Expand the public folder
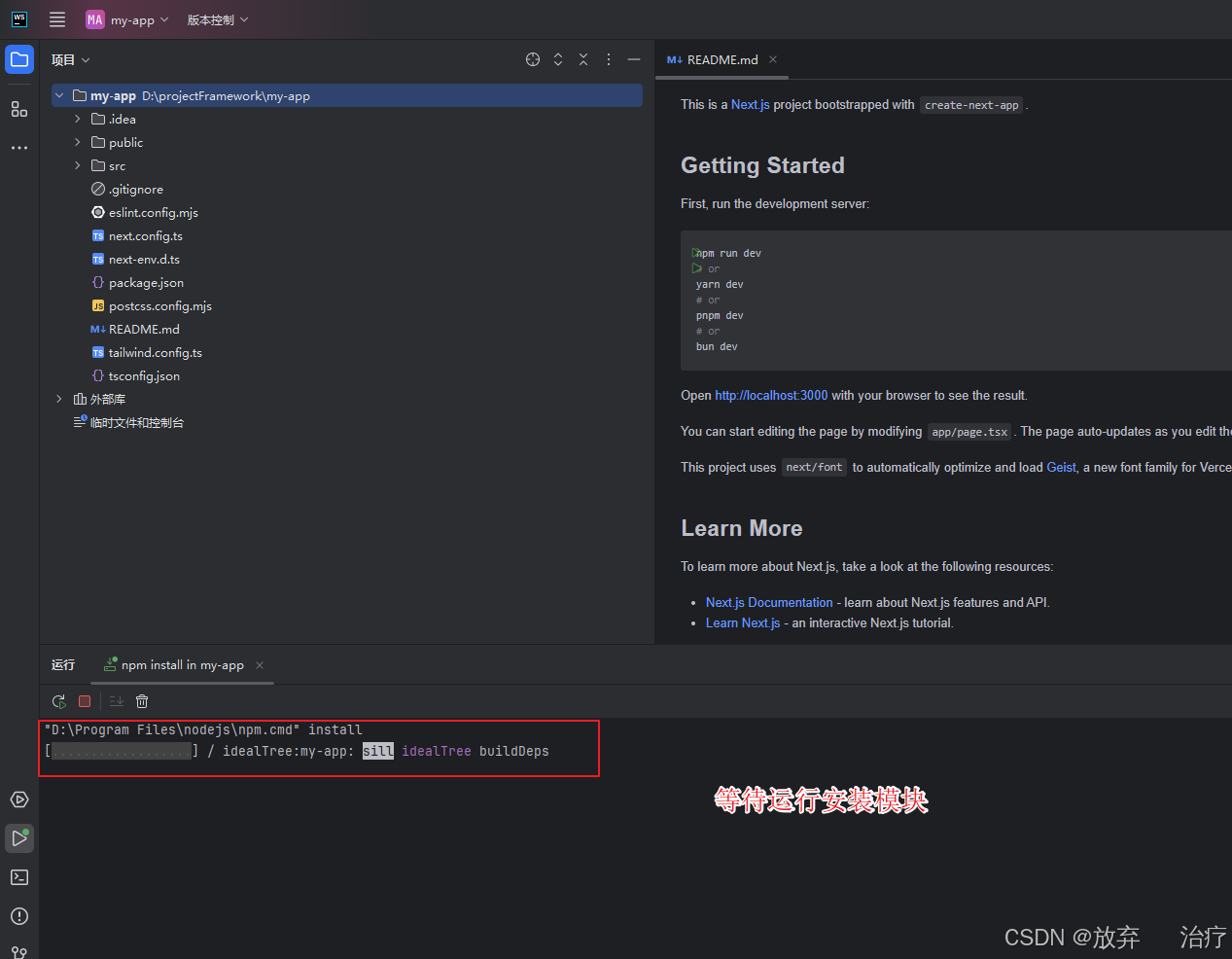This screenshot has width=1232, height=959. click(78, 142)
